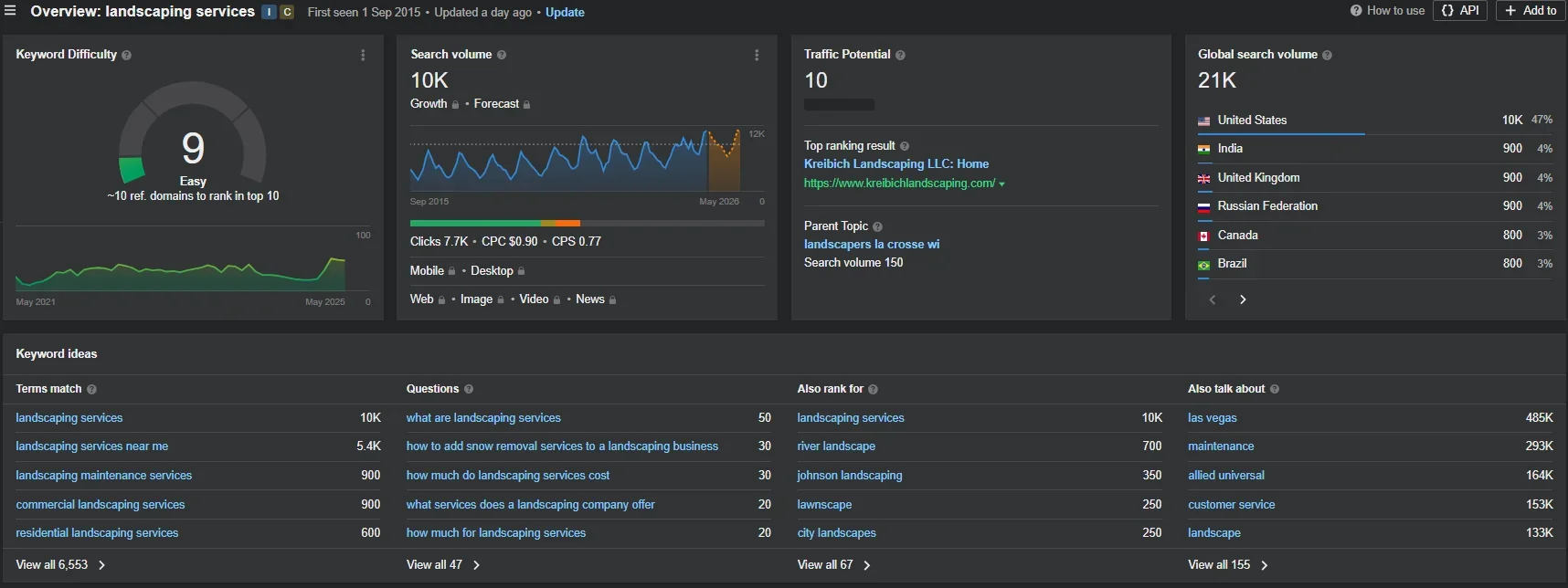Open Search volume three-dot options menu

[x=756, y=55]
